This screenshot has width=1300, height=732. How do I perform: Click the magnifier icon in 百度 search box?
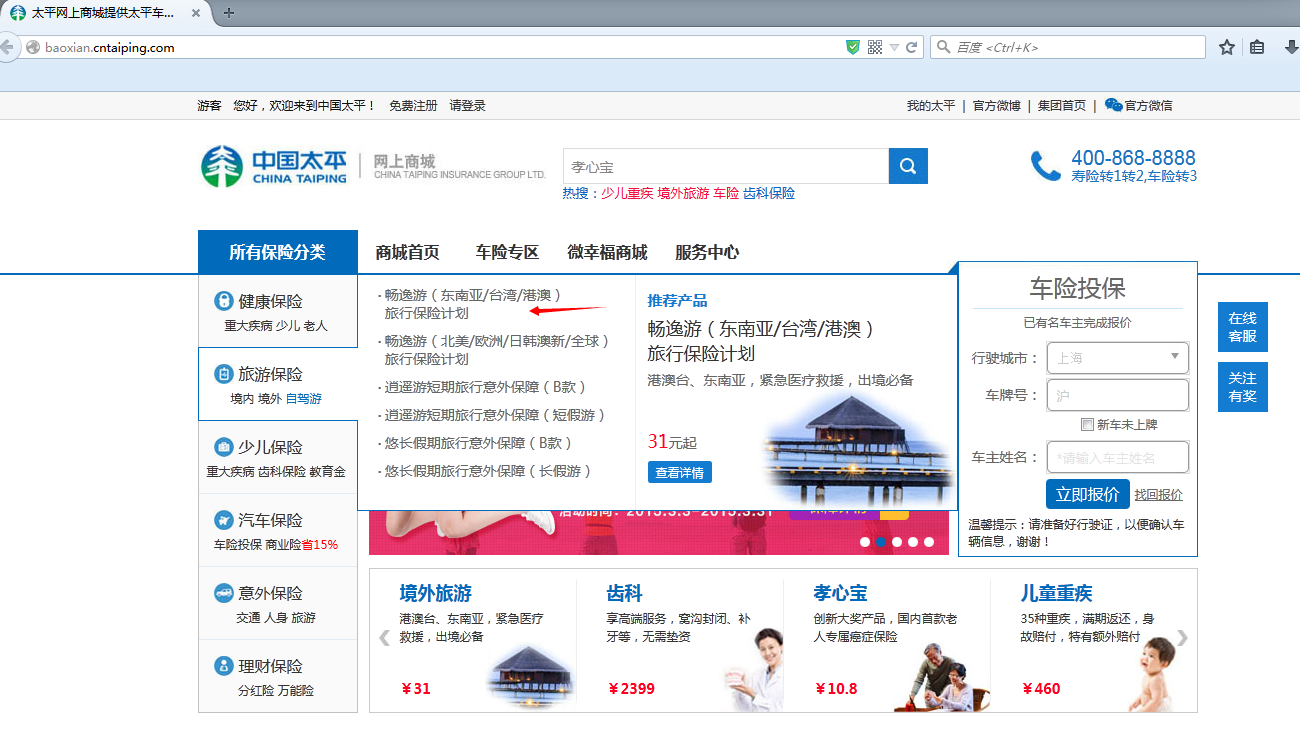click(942, 47)
